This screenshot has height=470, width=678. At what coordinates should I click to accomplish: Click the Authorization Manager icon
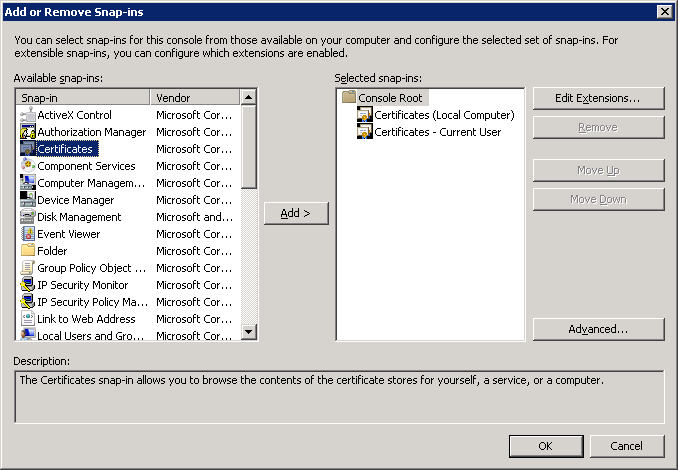(x=28, y=132)
